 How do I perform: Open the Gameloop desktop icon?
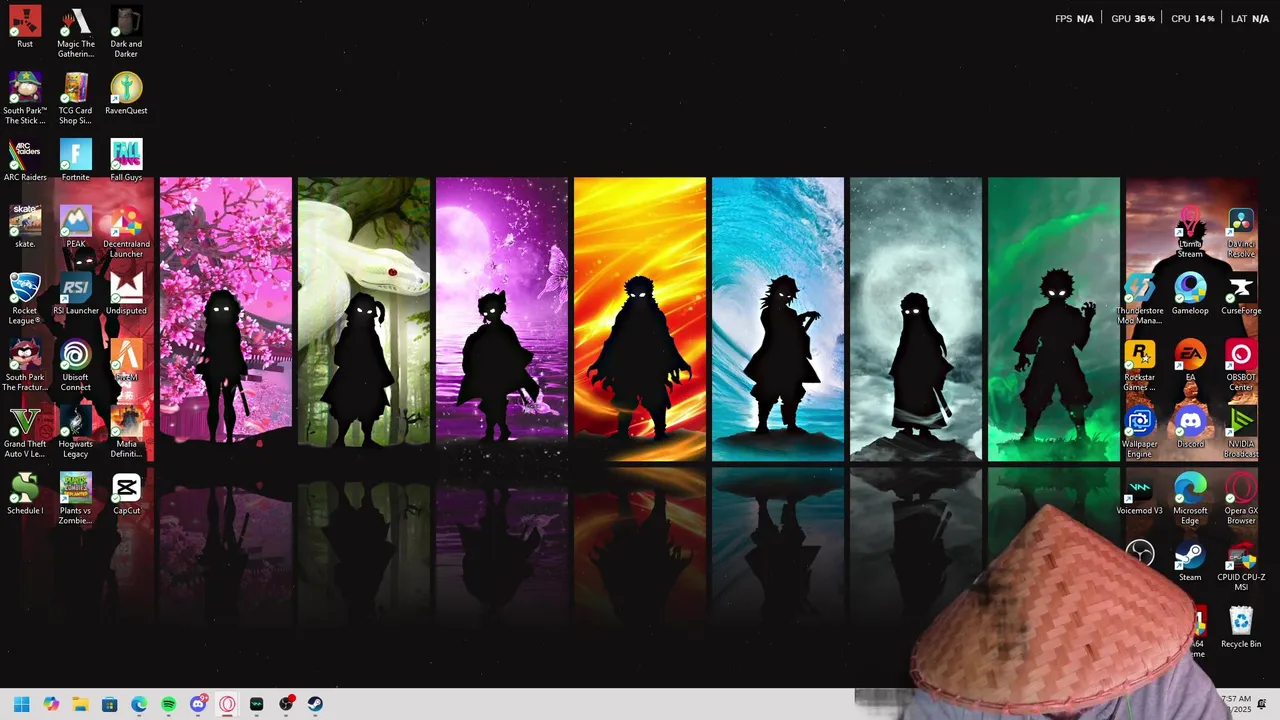click(1190, 294)
